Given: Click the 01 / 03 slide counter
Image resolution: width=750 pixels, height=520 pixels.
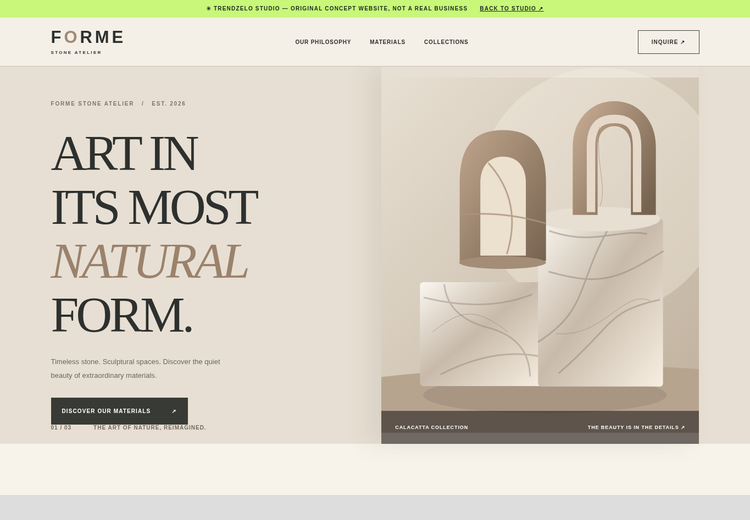Looking at the screenshot, I should [x=61, y=428].
